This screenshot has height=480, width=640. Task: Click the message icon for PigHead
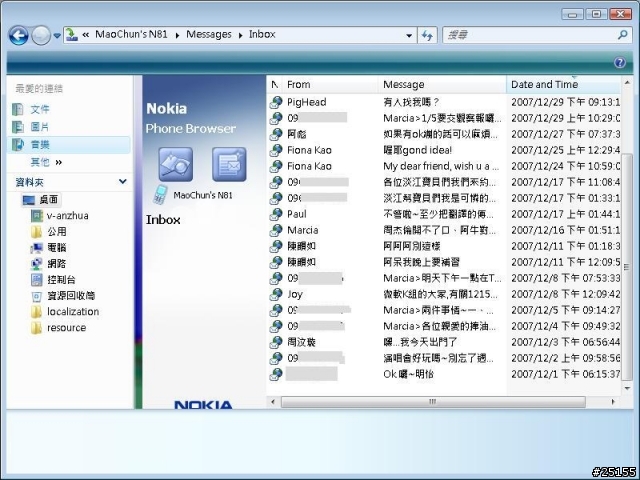tap(276, 102)
